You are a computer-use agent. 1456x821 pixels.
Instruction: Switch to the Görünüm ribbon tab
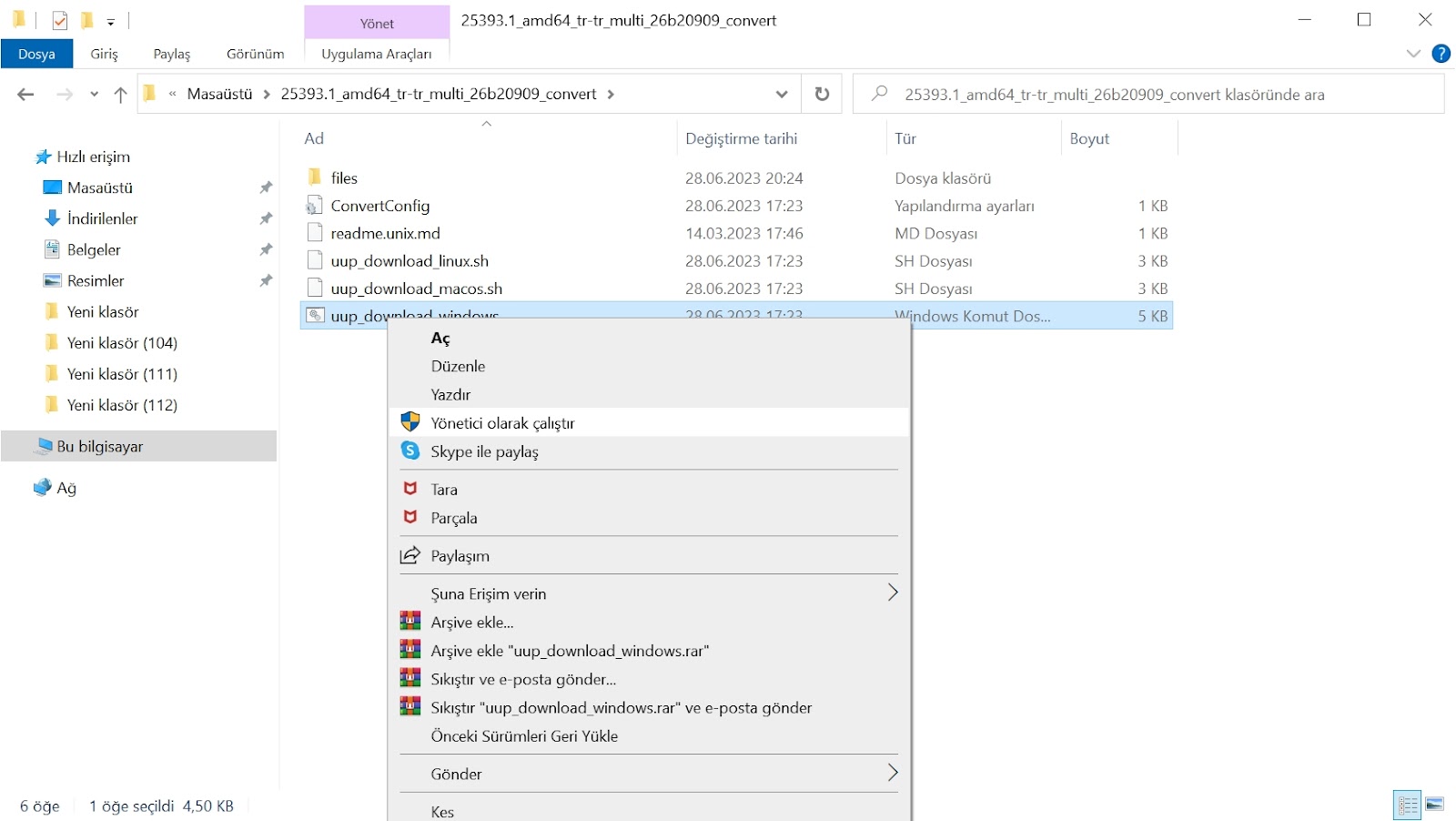[255, 54]
